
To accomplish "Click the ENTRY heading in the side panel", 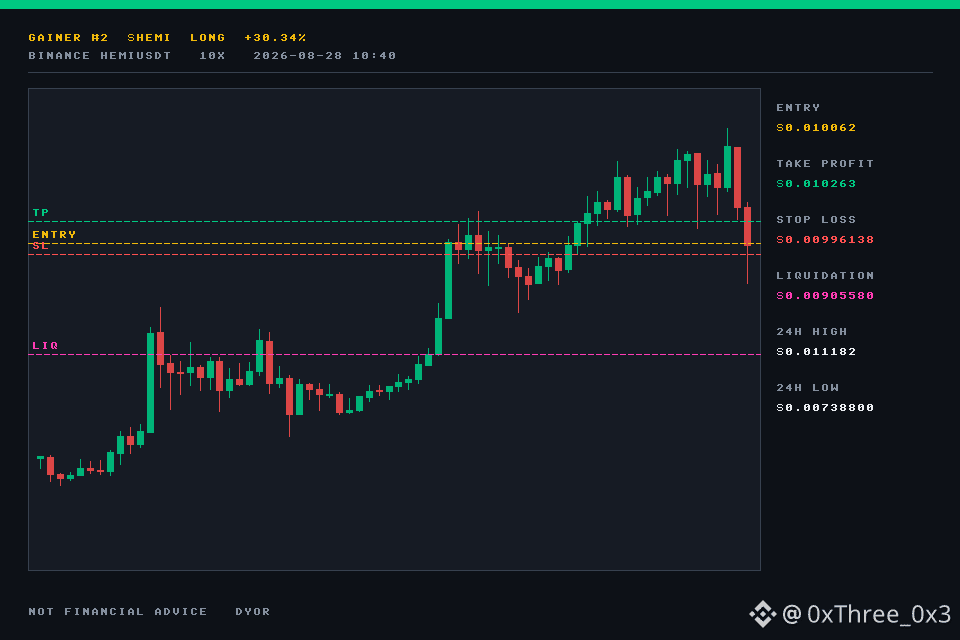I will tap(798, 107).
